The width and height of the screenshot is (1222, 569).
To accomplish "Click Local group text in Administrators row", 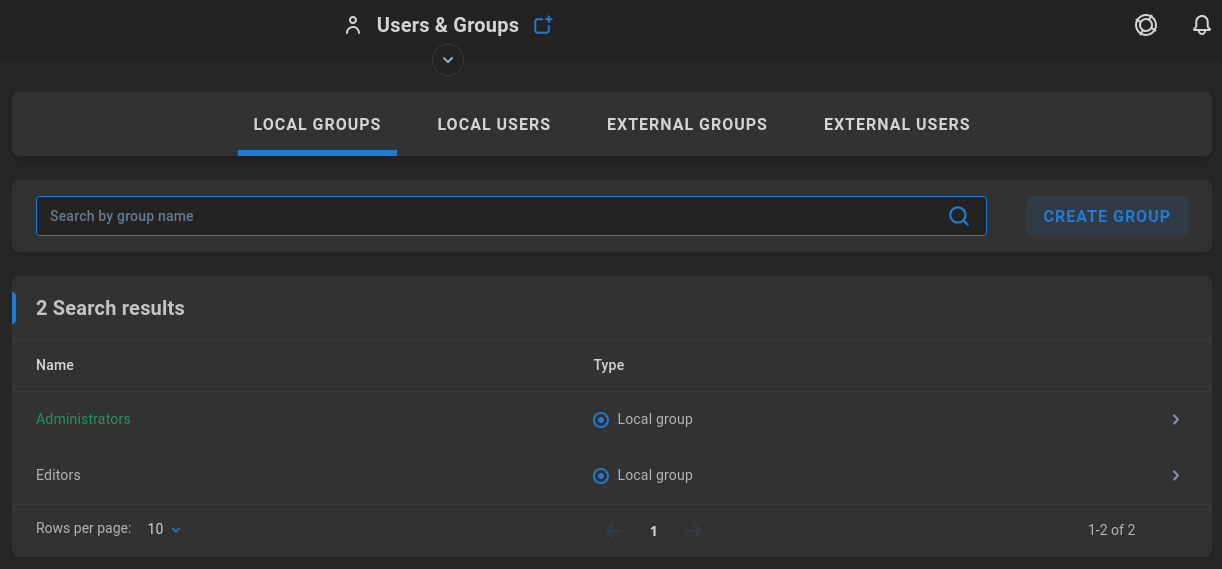I will (x=655, y=419).
